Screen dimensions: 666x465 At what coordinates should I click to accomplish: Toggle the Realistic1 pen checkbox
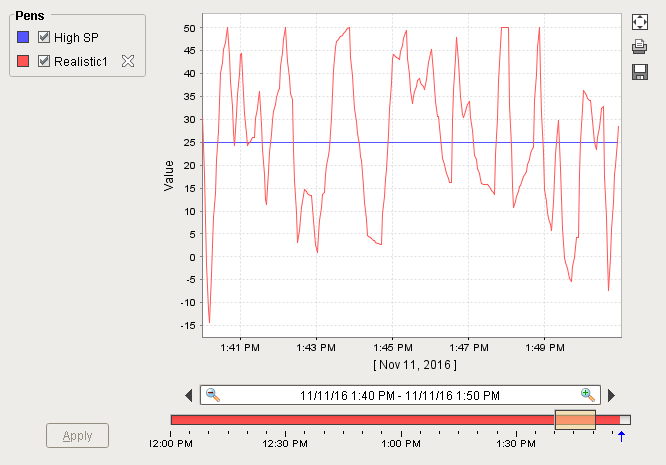tap(44, 62)
